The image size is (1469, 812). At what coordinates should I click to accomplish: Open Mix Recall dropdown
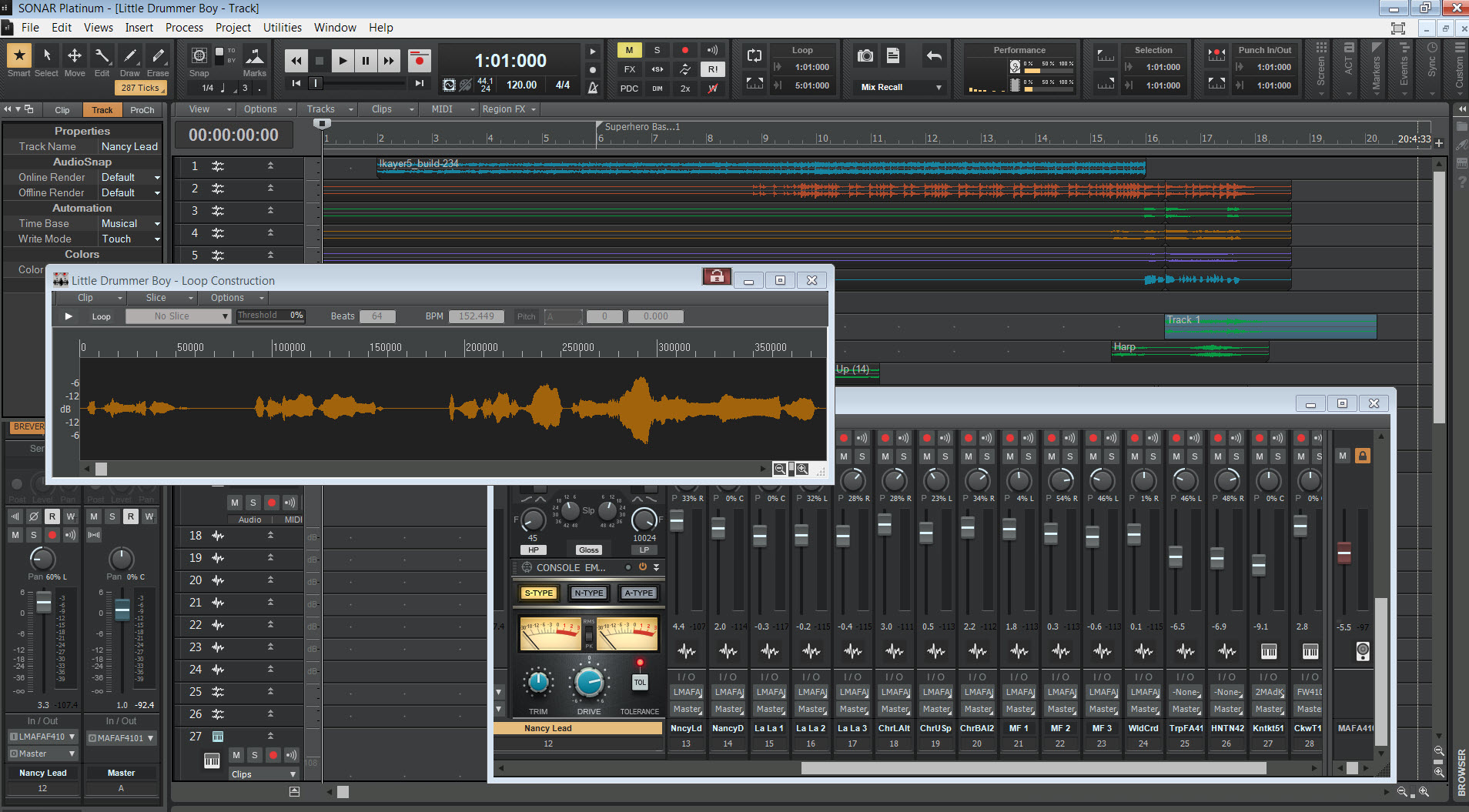pos(900,87)
